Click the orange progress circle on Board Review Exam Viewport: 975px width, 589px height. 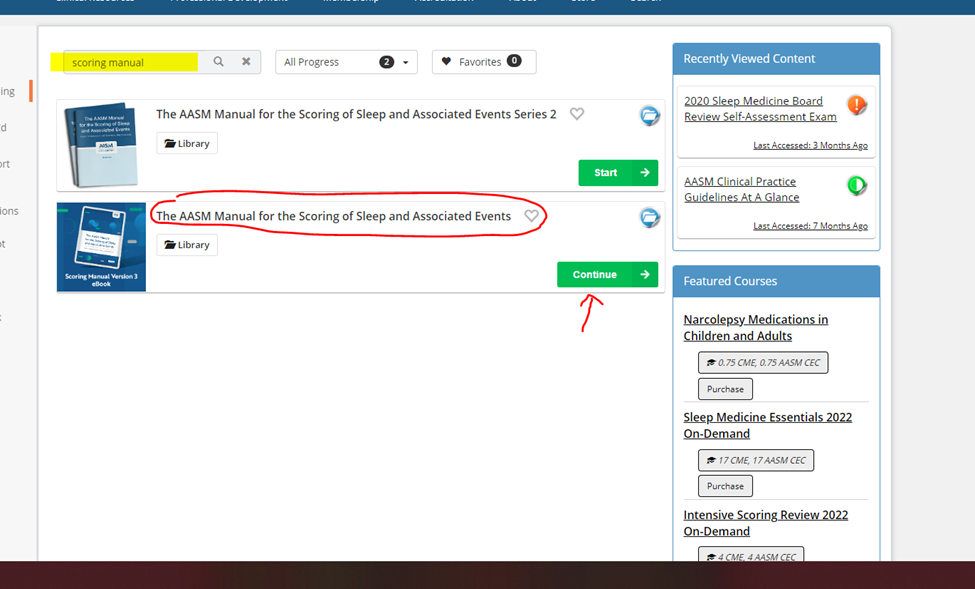[x=857, y=103]
